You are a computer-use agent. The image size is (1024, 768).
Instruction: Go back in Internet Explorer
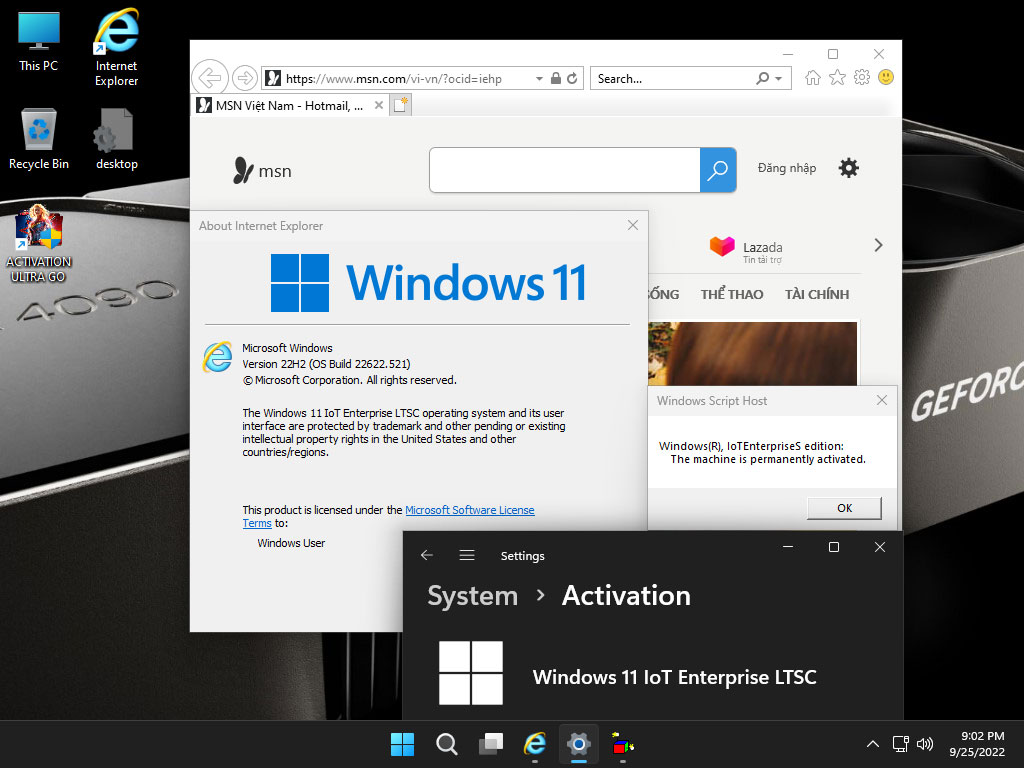point(210,78)
